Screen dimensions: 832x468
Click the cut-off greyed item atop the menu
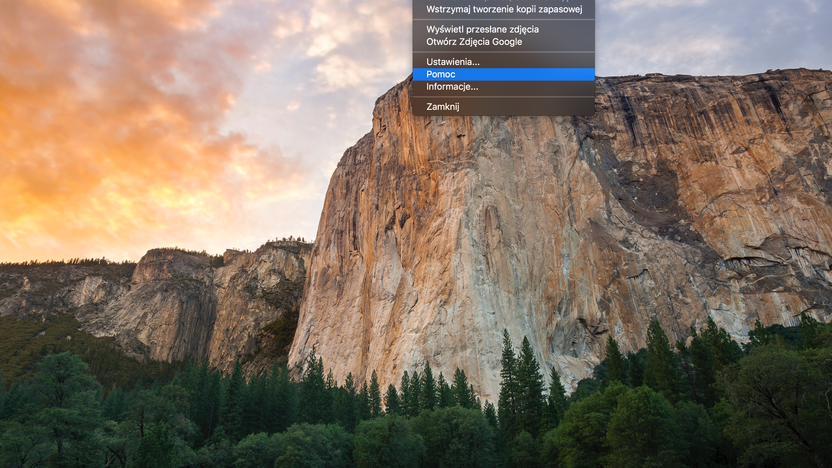503,1
